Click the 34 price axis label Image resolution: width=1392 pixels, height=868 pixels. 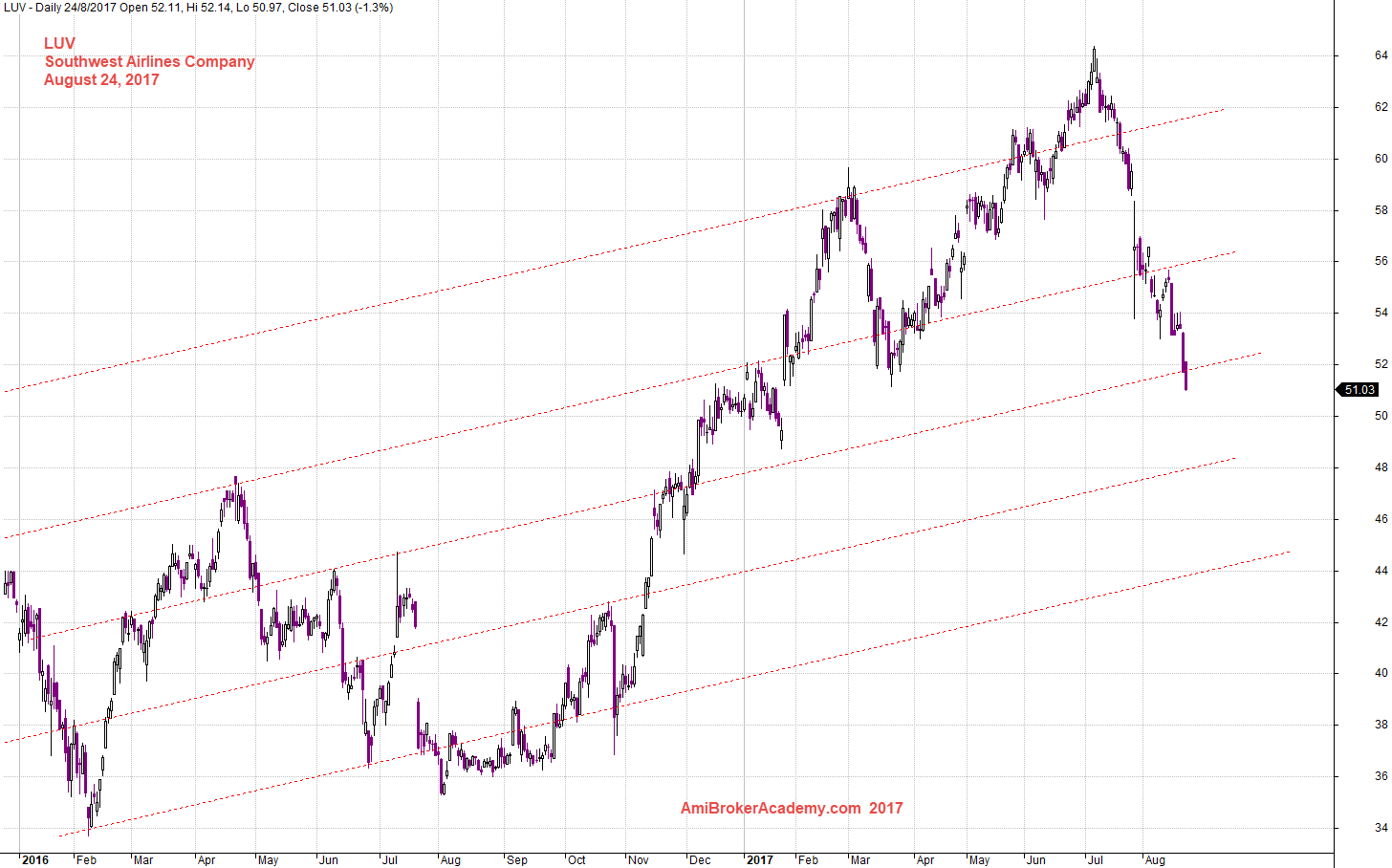(x=1381, y=828)
